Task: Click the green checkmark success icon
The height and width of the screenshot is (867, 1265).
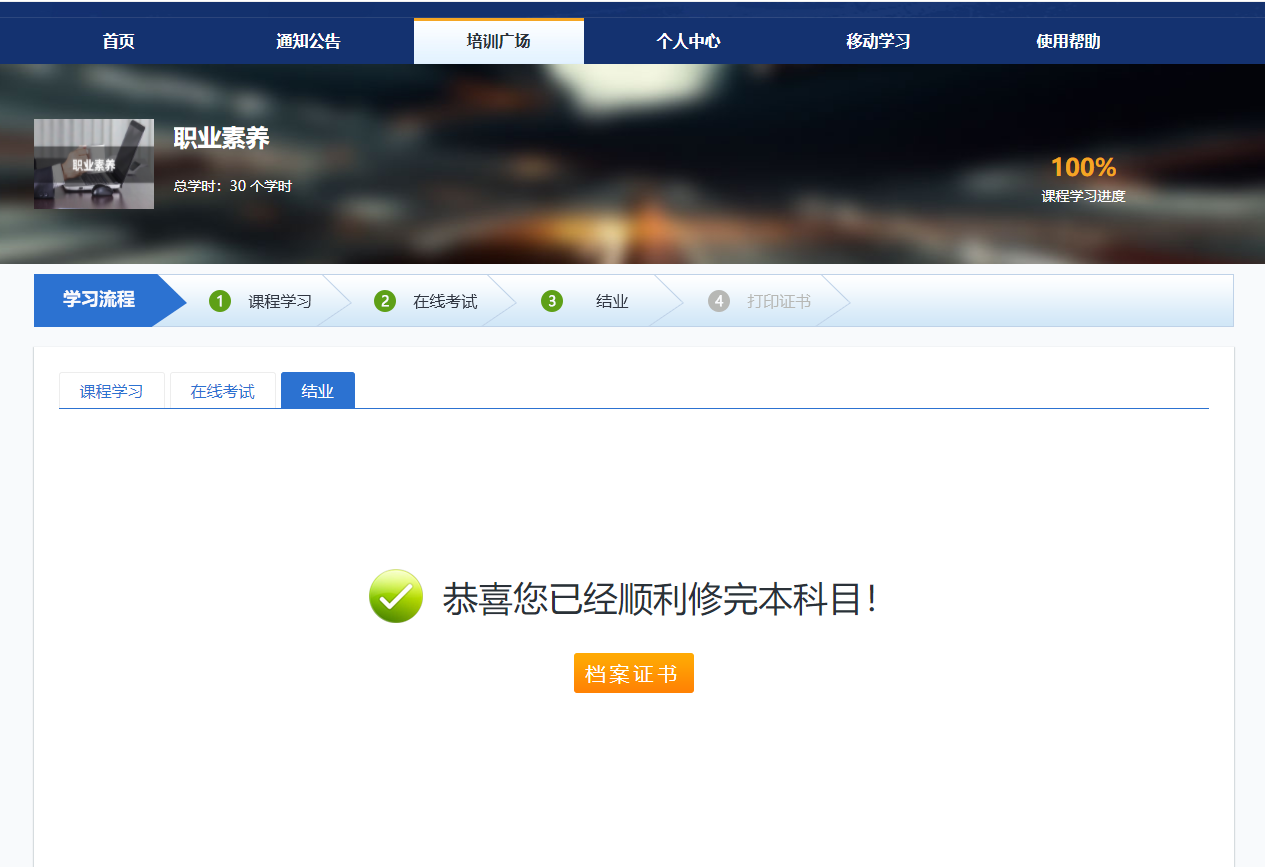Action: (396, 596)
